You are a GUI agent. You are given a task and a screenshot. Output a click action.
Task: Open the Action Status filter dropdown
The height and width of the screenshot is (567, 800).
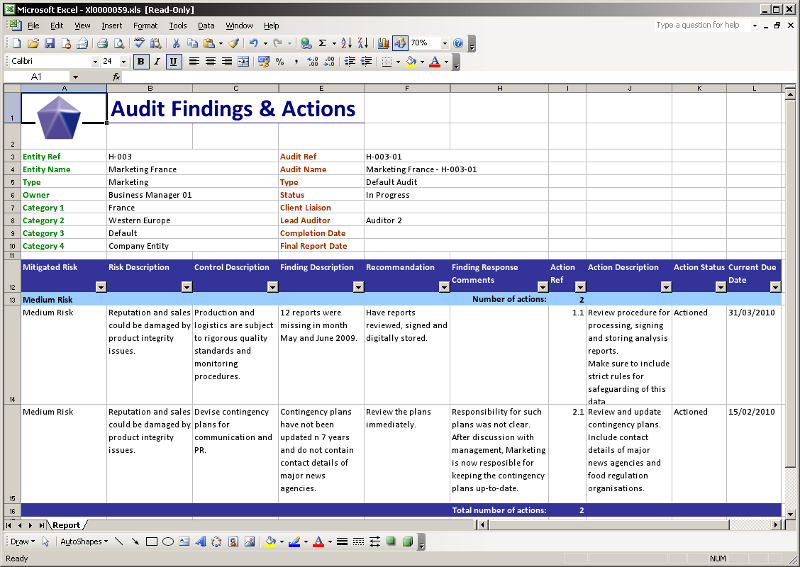(x=720, y=287)
